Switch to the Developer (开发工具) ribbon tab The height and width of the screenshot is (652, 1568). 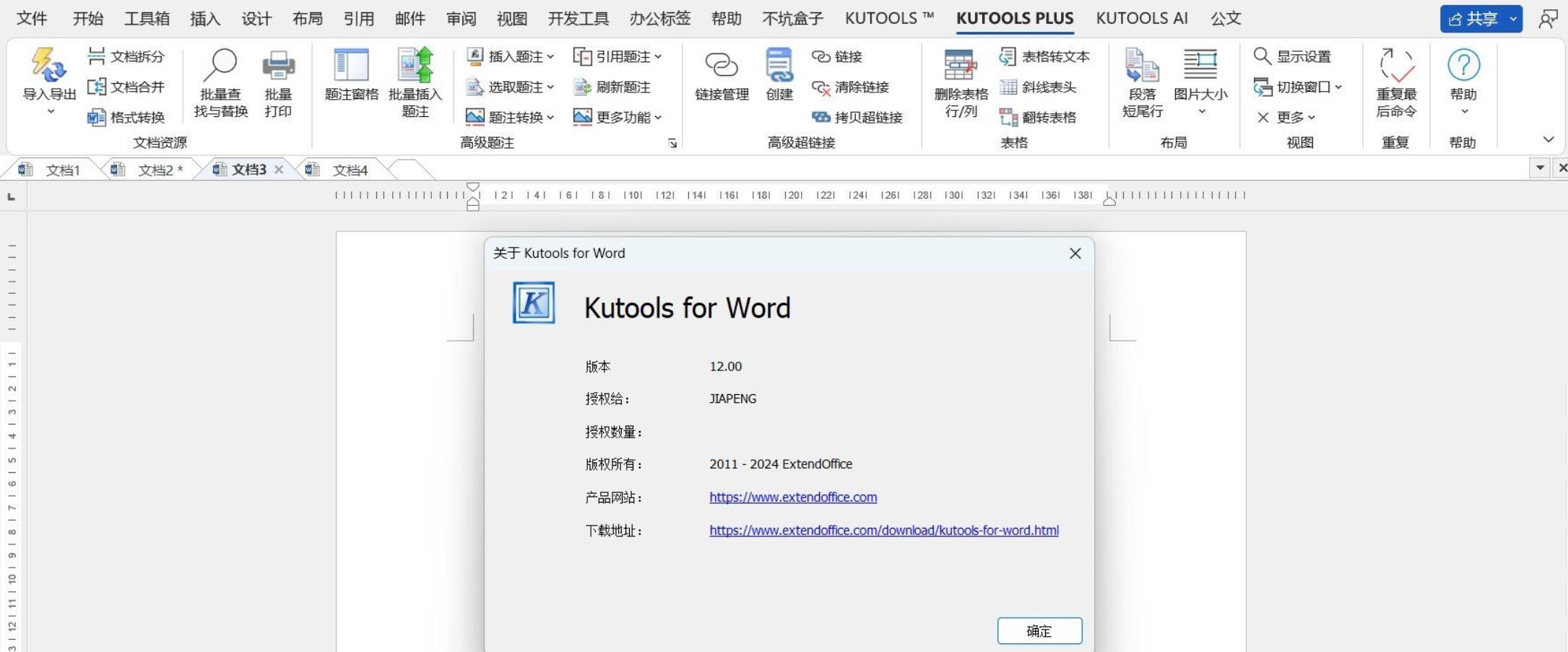(x=578, y=19)
